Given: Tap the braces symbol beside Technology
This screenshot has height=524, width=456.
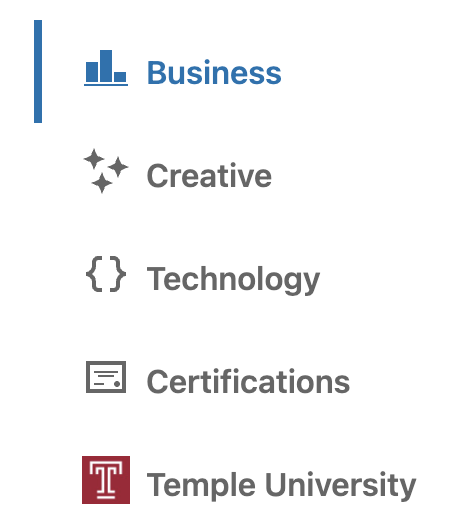Looking at the screenshot, I should [106, 274].
